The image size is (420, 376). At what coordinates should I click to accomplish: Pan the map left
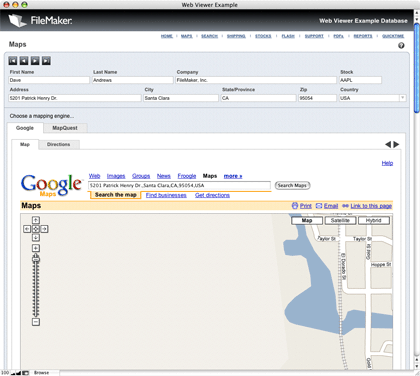coord(27,229)
